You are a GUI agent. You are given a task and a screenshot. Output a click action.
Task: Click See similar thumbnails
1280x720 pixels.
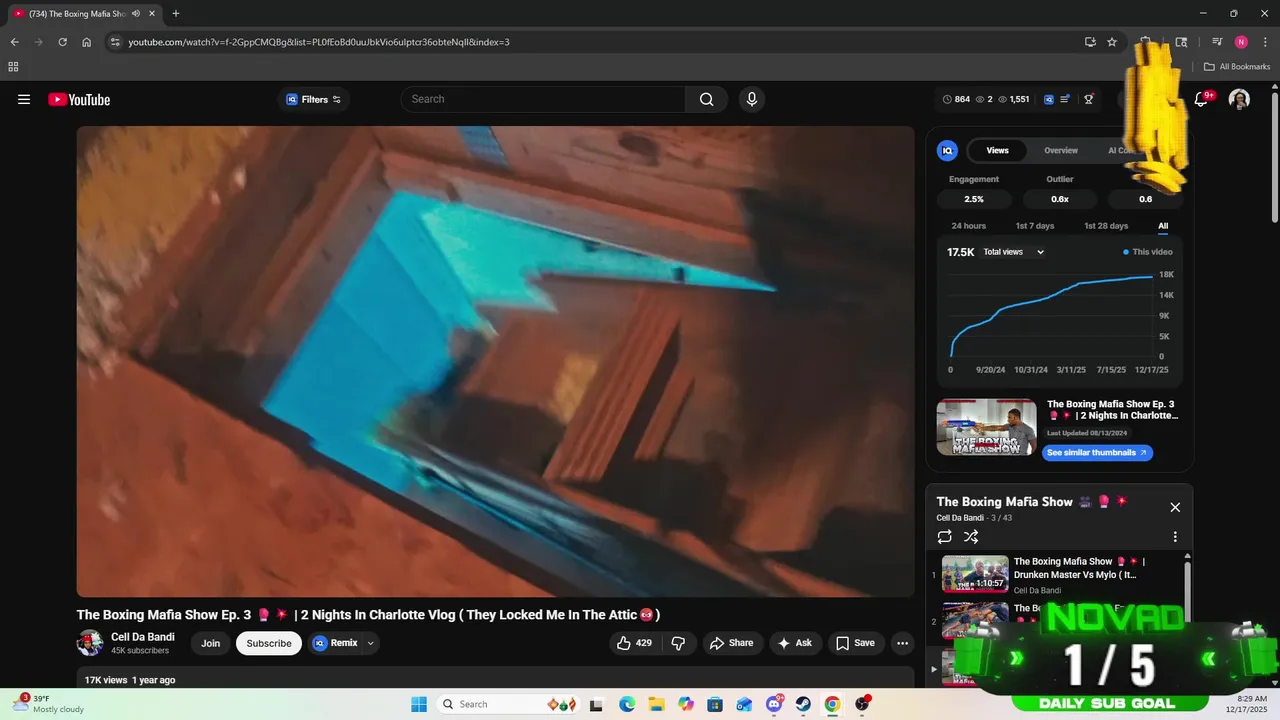coord(1097,453)
